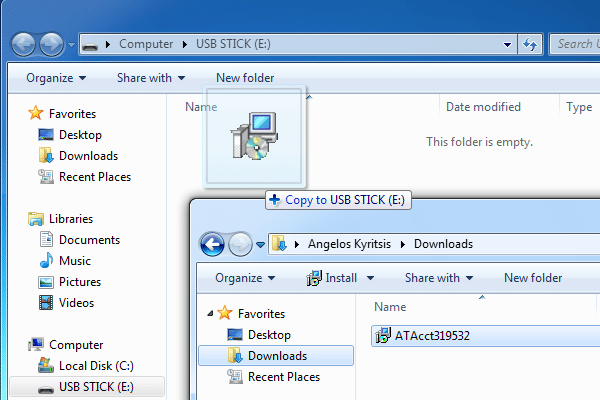Viewport: 600px width, 400px height.
Task: Click the Pictures icon
Action: 46,282
